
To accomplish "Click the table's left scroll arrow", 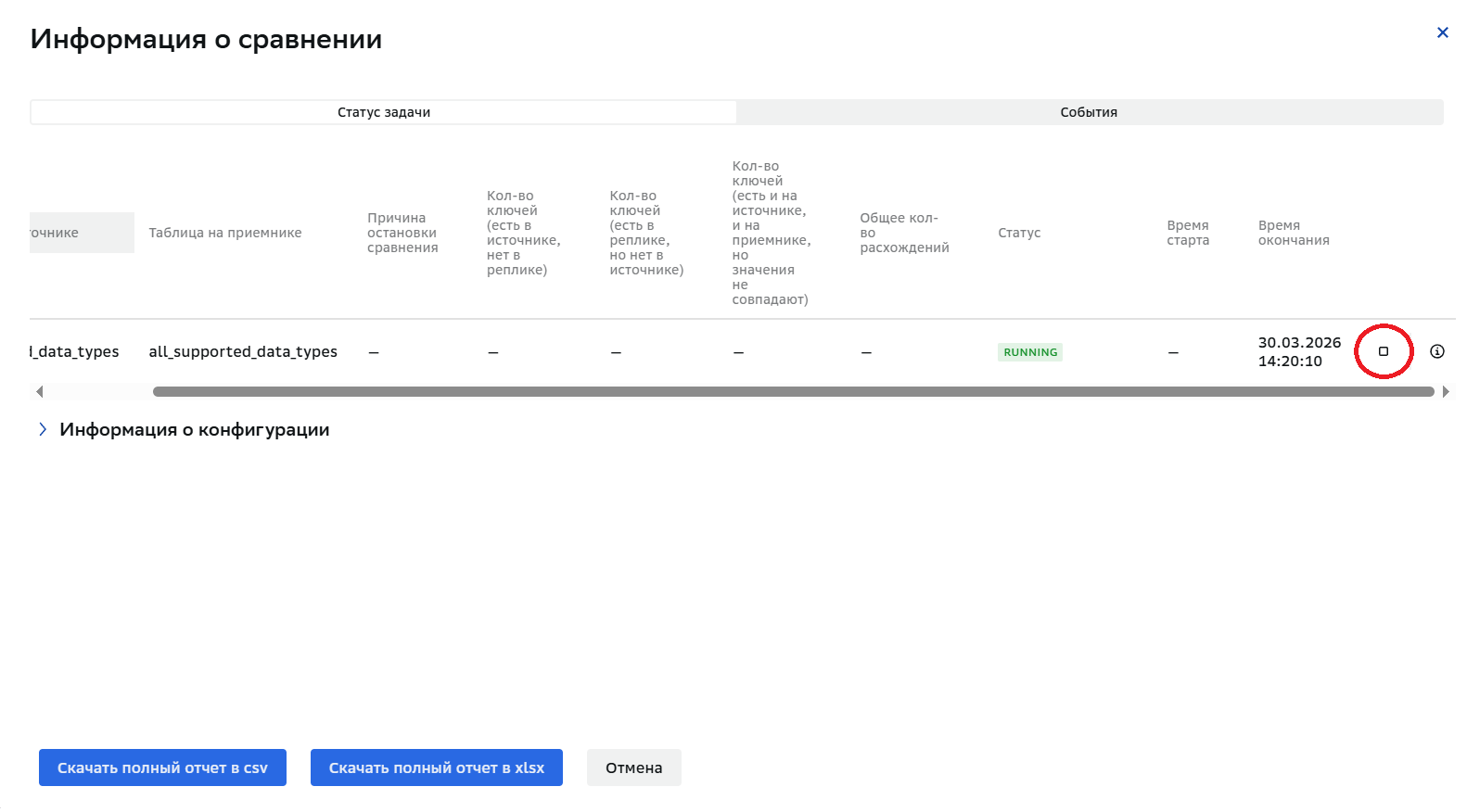I will [x=39, y=391].
